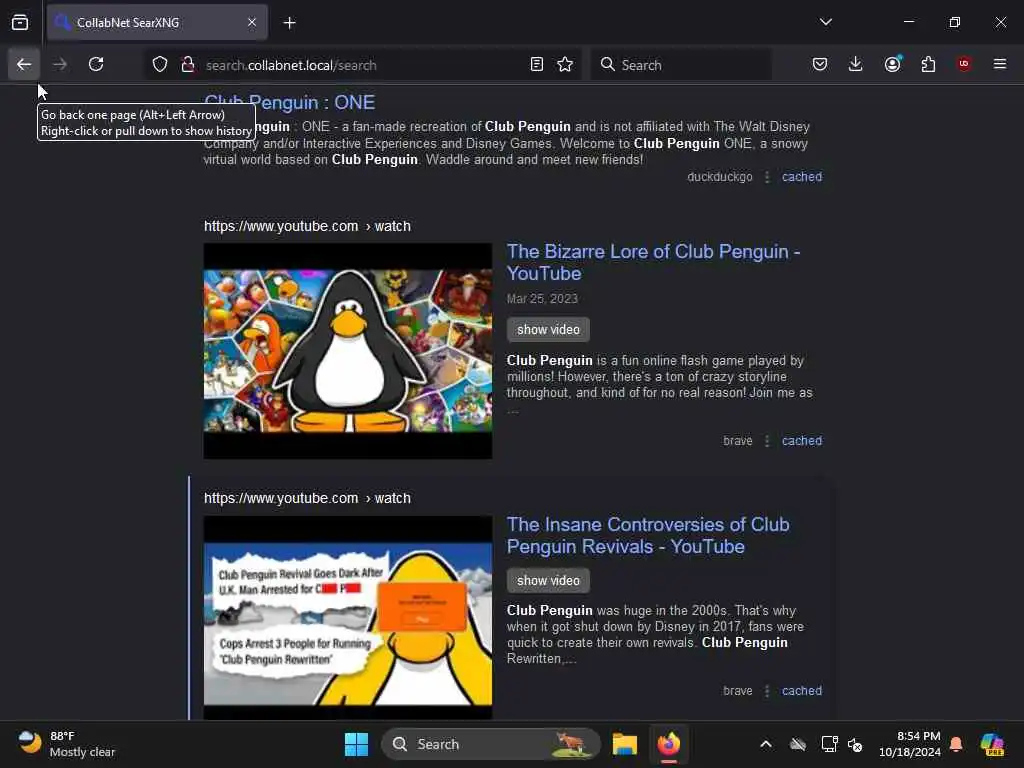Open the network display tray icon
The height and width of the screenshot is (768, 1024).
(829, 744)
